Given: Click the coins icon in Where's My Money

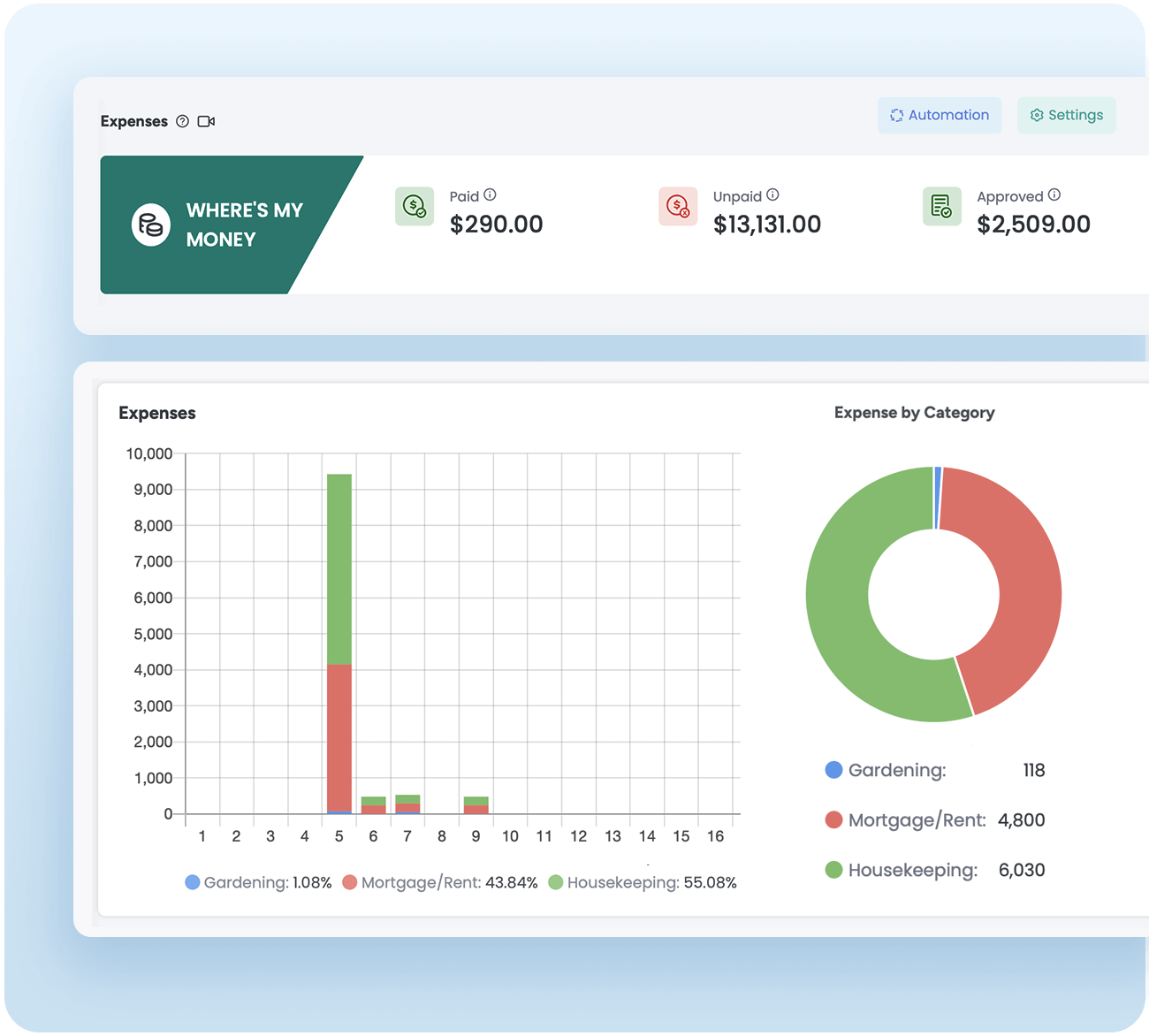Looking at the screenshot, I should 151,225.
